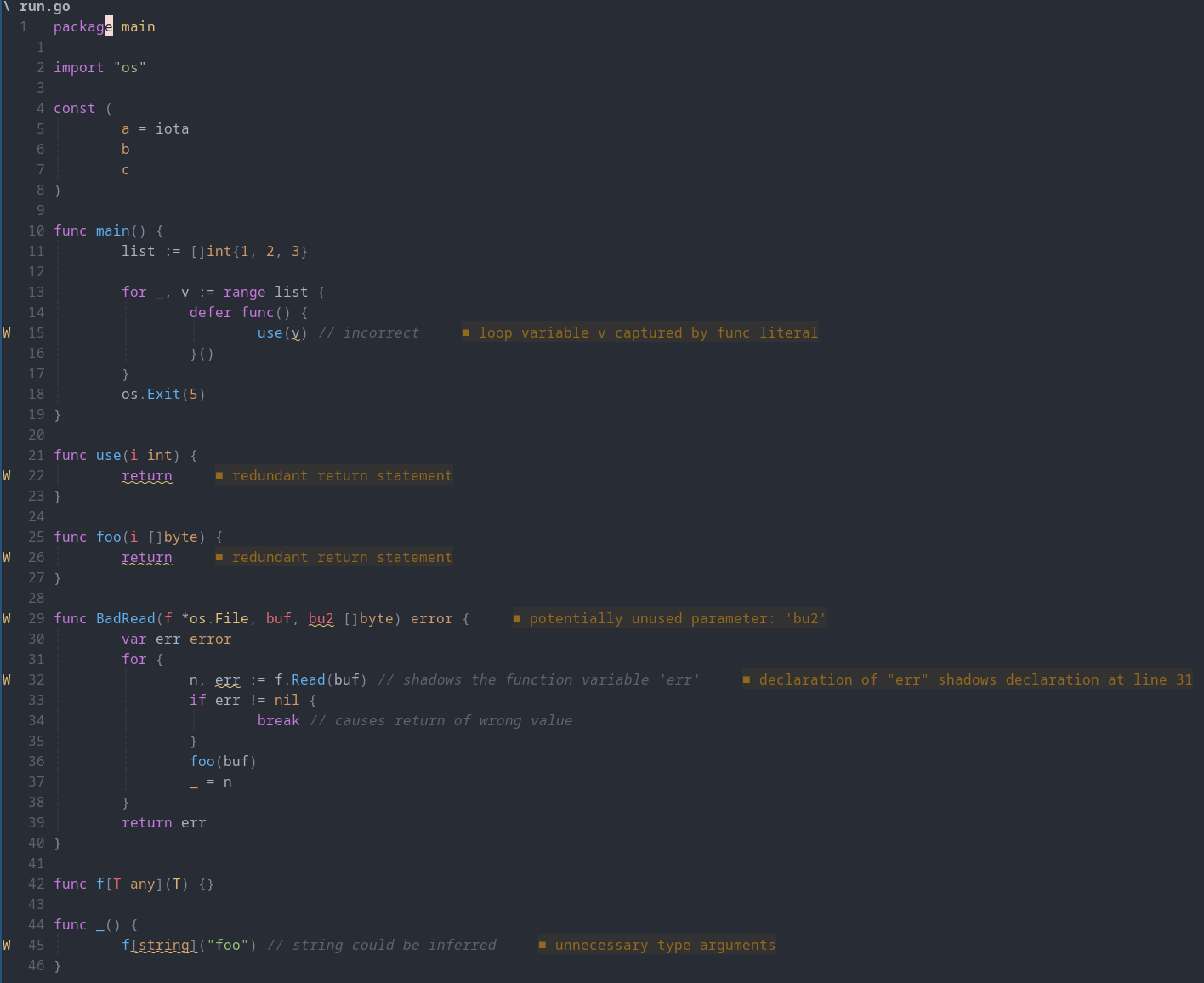Click 'foo' in func foo(i []byte)
Viewport: 1204px width, 983px height.
click(109, 537)
